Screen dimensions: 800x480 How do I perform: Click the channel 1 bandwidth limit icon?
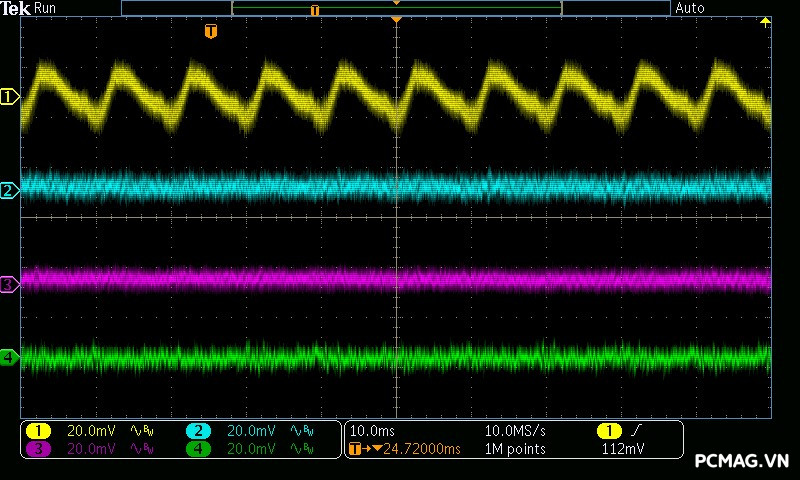[x=141, y=431]
